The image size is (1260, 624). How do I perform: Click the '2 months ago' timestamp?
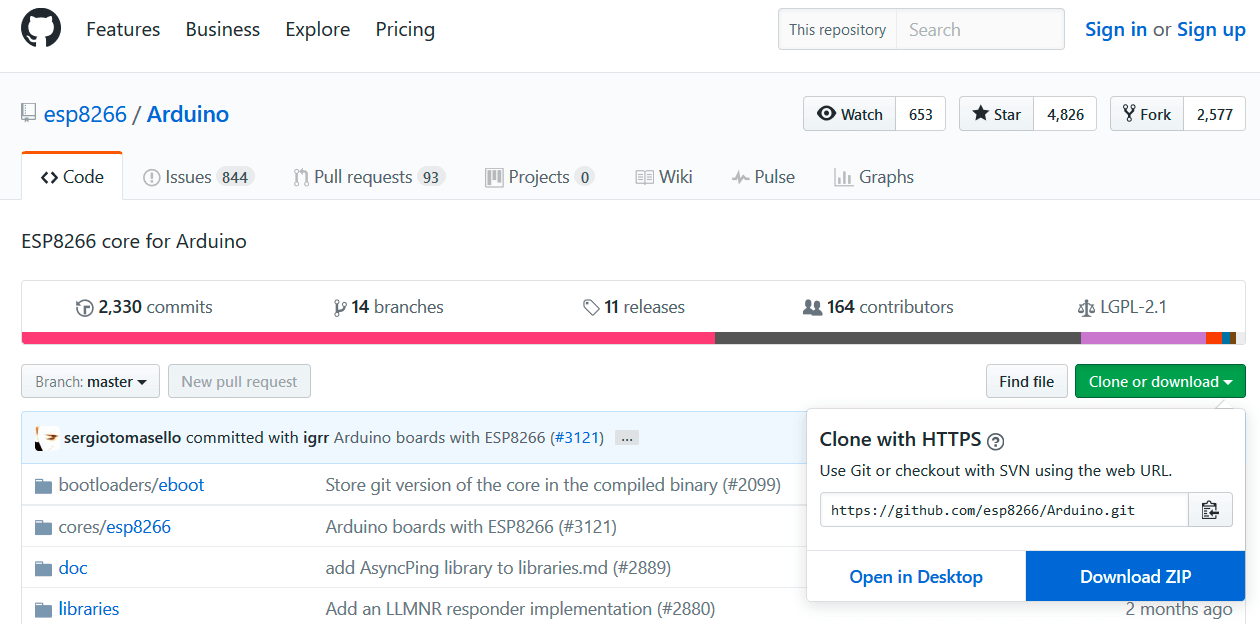(1178, 608)
